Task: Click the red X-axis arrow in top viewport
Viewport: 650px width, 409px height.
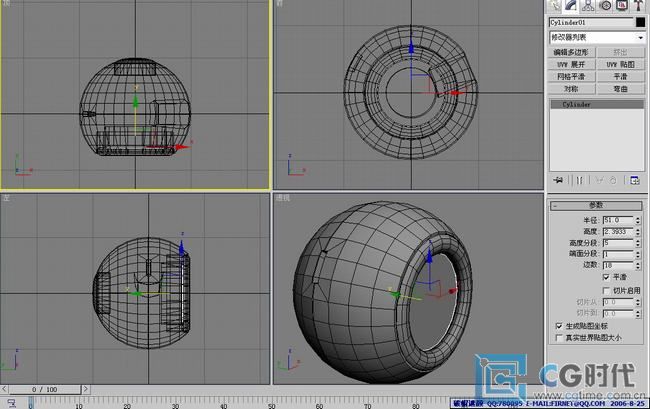Action: pyautogui.click(x=182, y=147)
